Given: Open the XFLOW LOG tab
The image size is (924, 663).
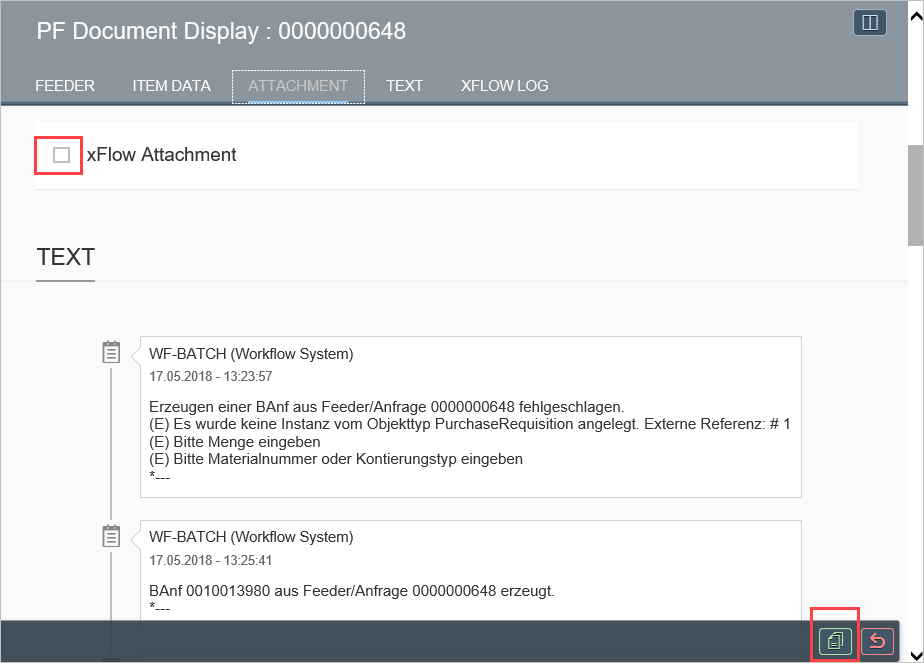Looking at the screenshot, I should 504,86.
